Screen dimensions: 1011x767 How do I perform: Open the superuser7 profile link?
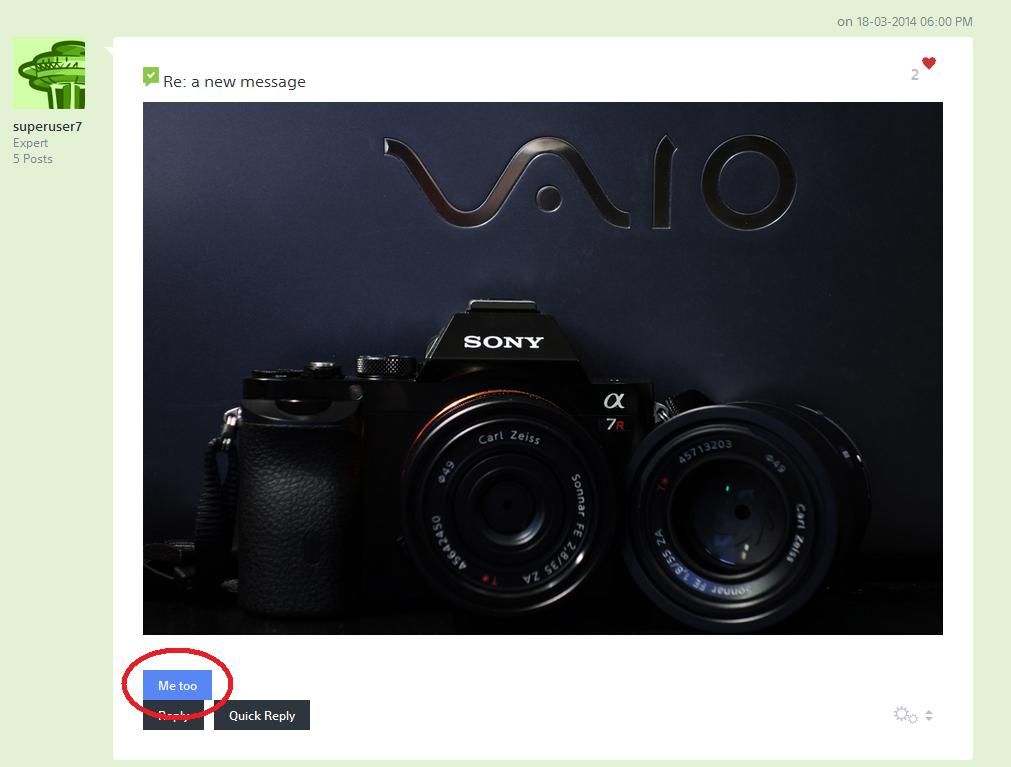[x=47, y=126]
